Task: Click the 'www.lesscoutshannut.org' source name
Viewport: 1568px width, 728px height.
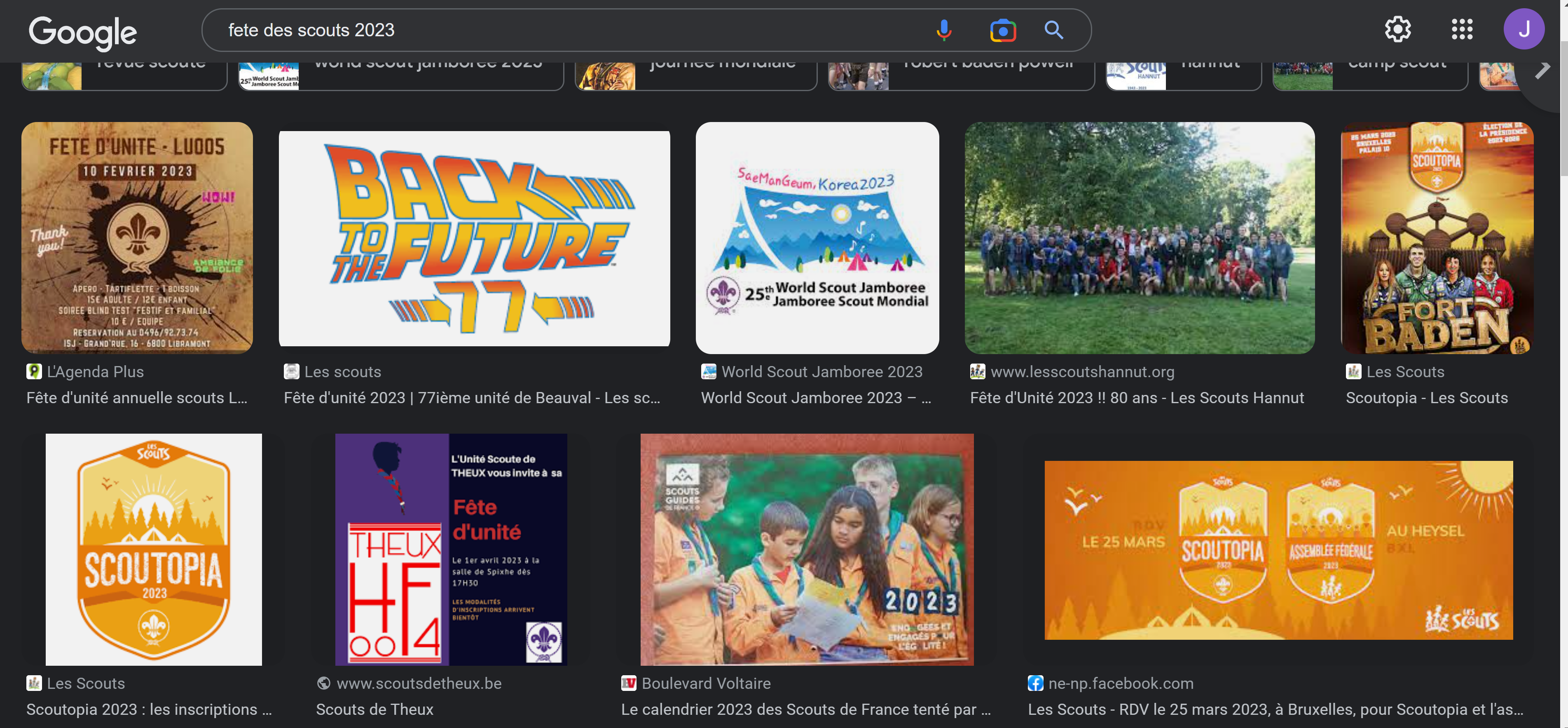Action: [1082, 371]
